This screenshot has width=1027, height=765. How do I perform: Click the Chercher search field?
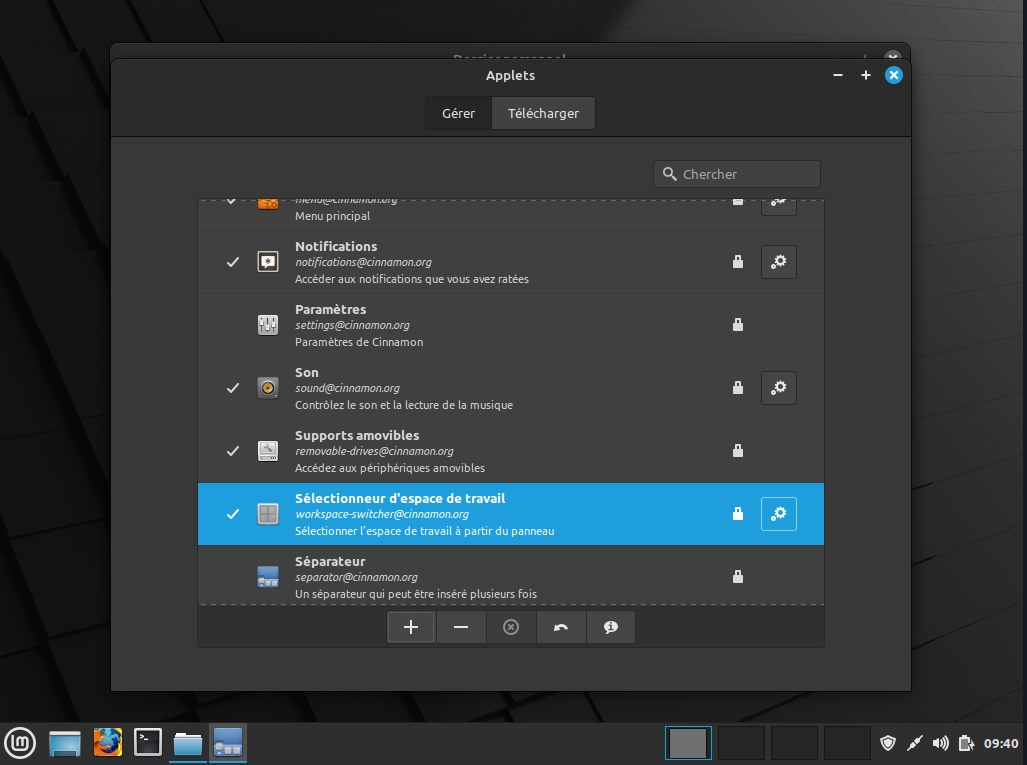(x=747, y=174)
